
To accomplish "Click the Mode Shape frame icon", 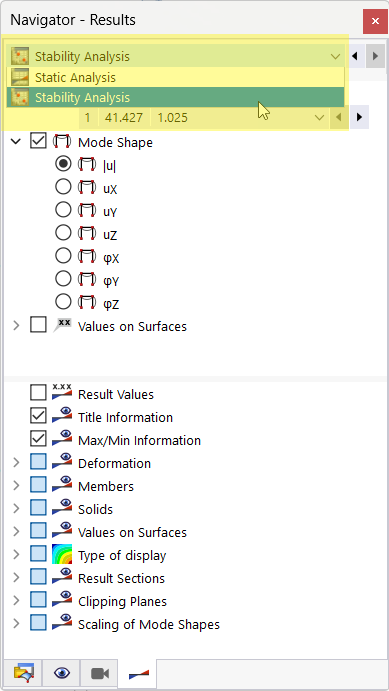I will pos(62,142).
